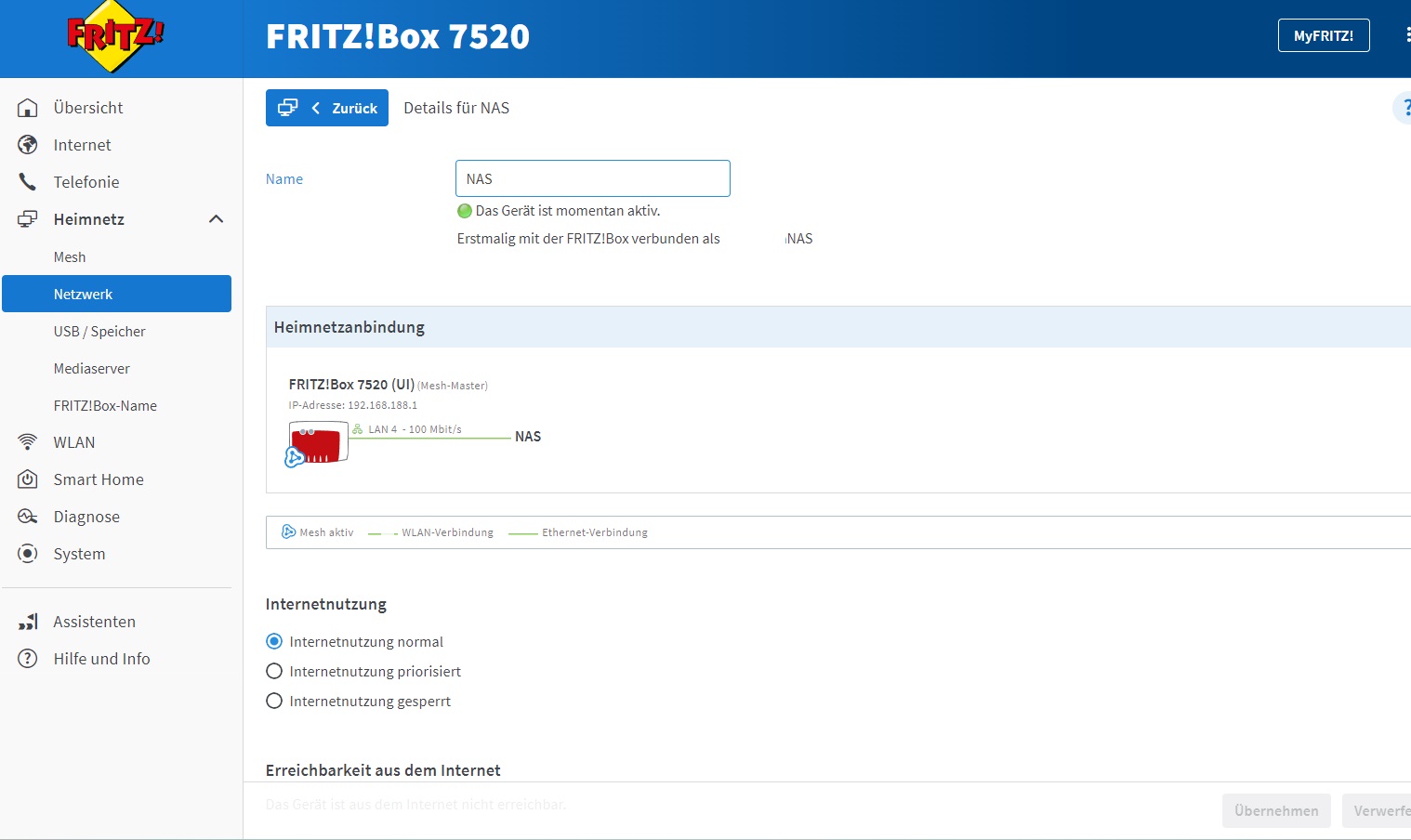Click the Internet globe icon

point(28,145)
